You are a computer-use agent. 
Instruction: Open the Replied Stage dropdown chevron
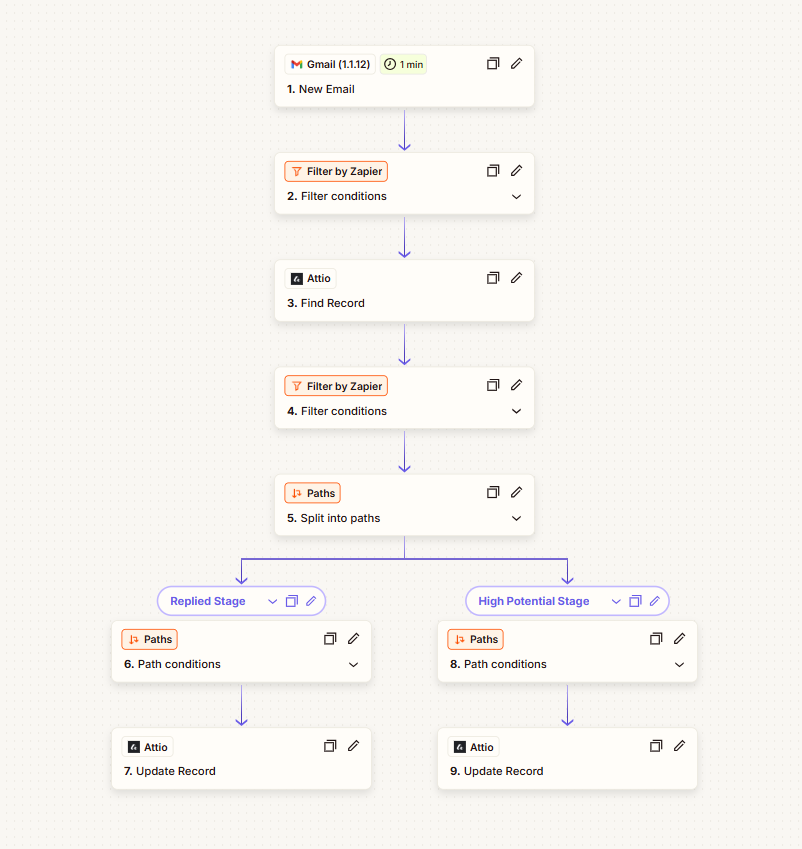click(x=272, y=602)
